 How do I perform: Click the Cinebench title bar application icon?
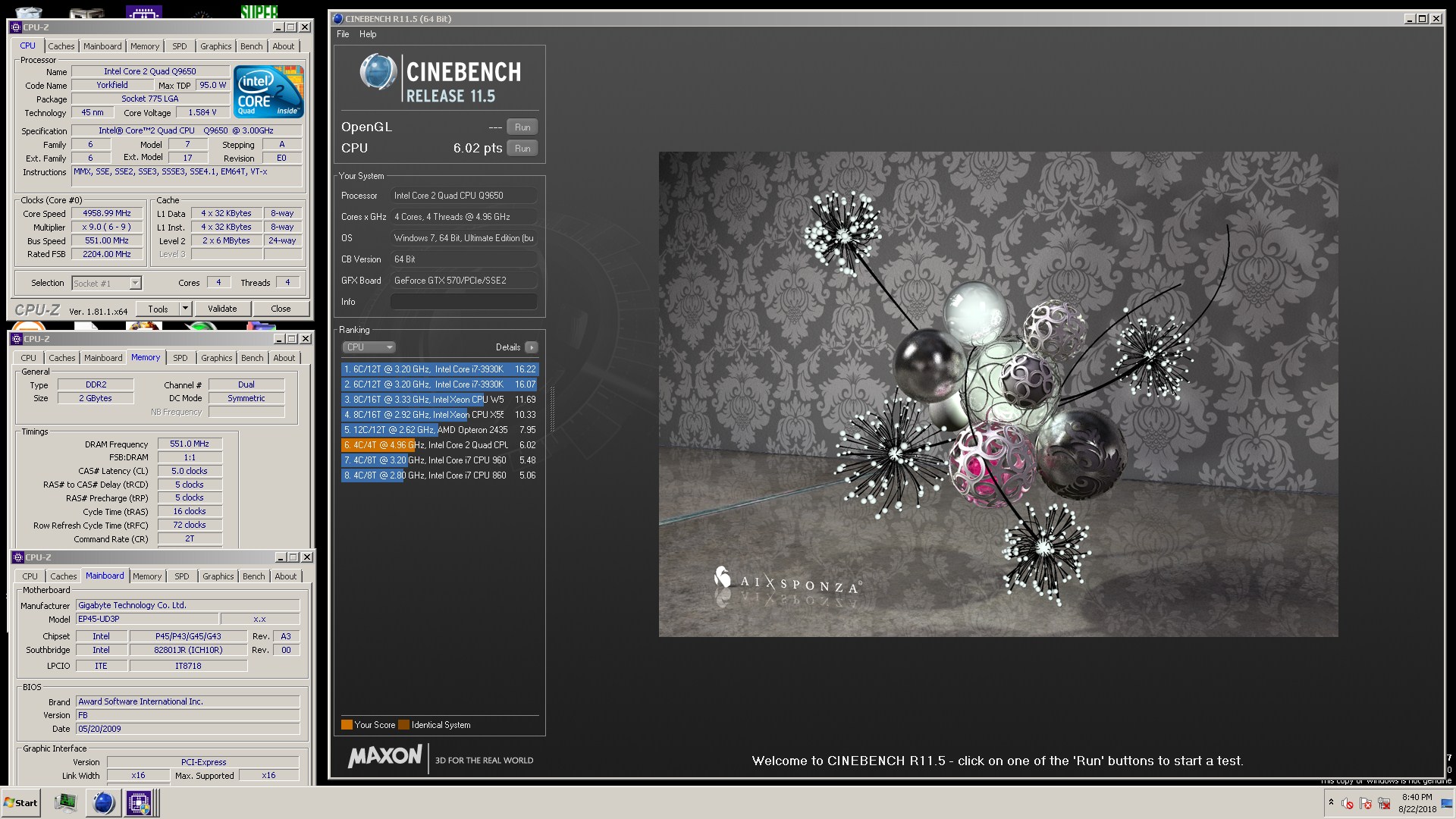(338, 19)
